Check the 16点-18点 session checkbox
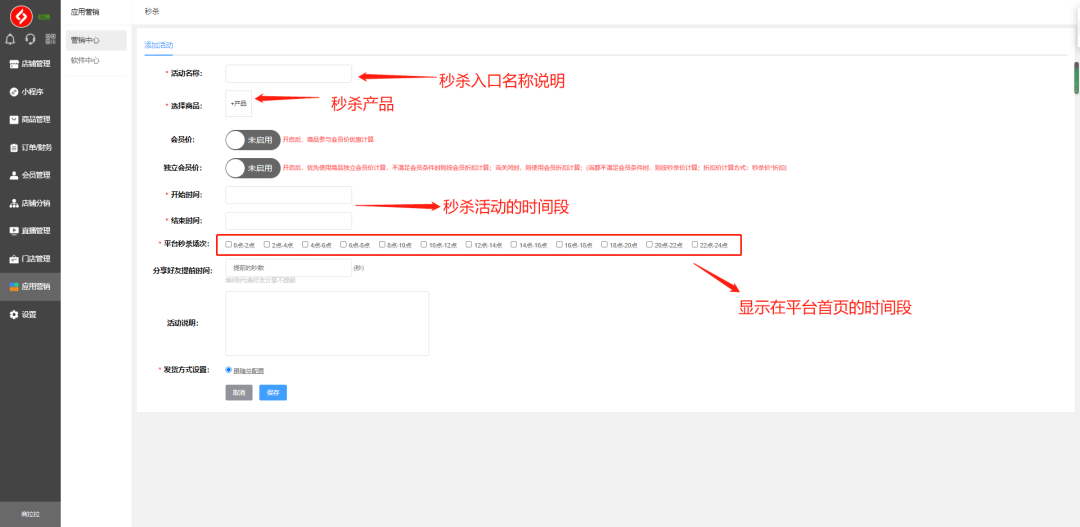The height and width of the screenshot is (527, 1080). [559, 245]
